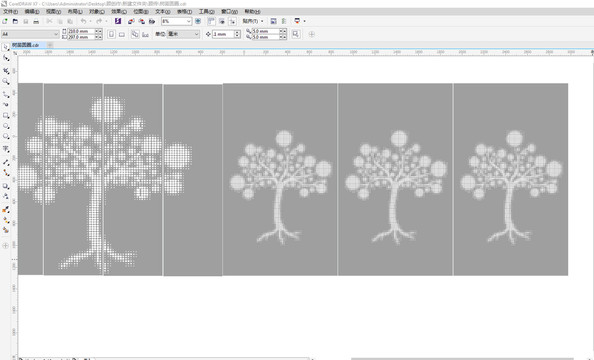Open the zoom level dropdown
Image resolution: width=594 pixels, height=360 pixels.
tap(177, 21)
